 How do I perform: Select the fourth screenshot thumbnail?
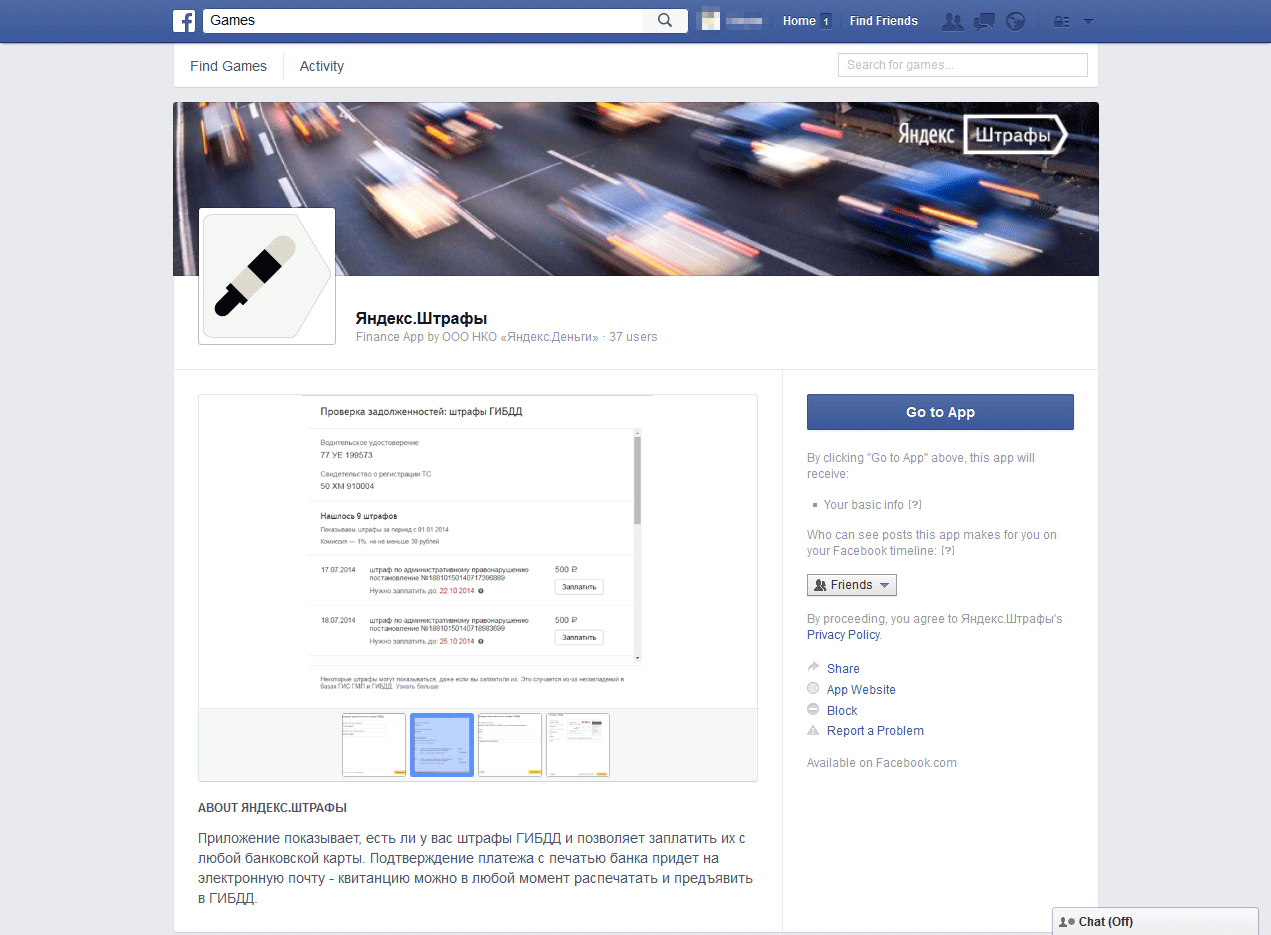[x=578, y=745]
